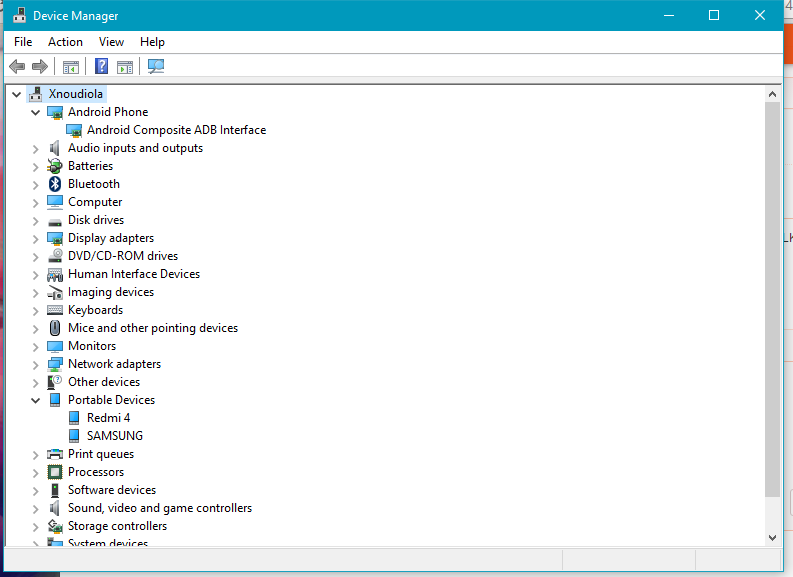Collapse the Android Phone category
The height and width of the screenshot is (577, 793).
[36, 113]
